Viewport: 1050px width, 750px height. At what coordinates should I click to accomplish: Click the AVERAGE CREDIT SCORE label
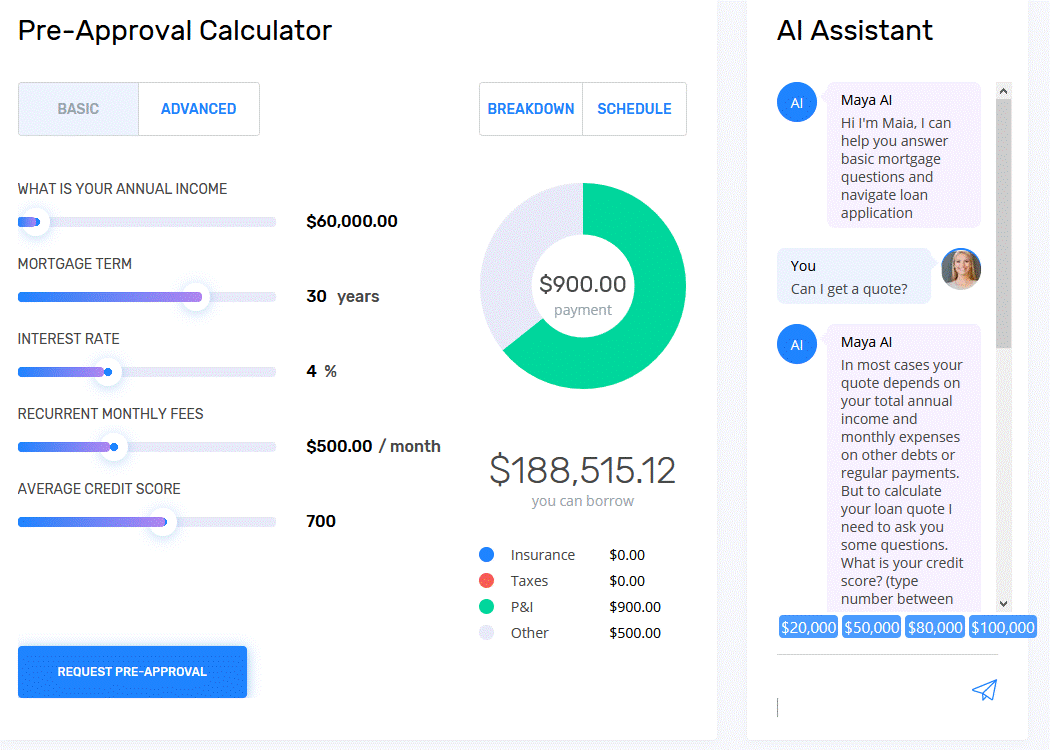tap(99, 489)
